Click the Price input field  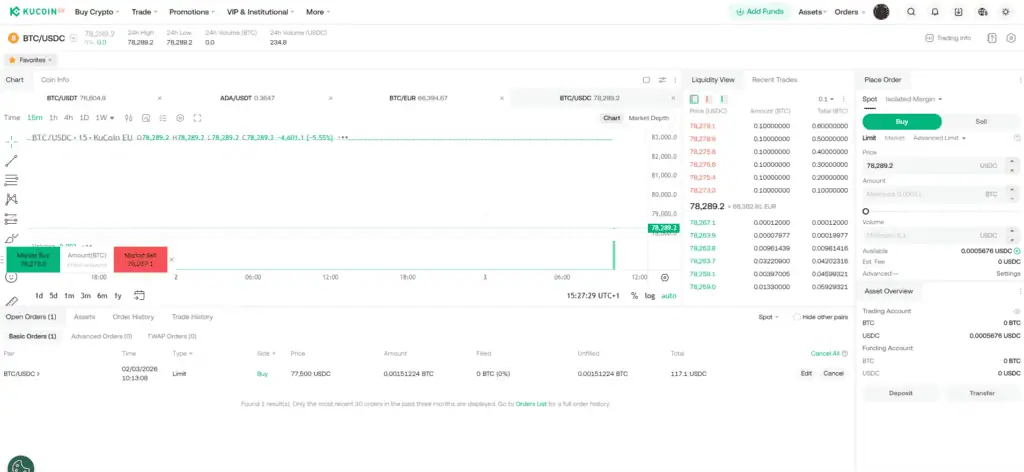pyautogui.click(x=920, y=165)
